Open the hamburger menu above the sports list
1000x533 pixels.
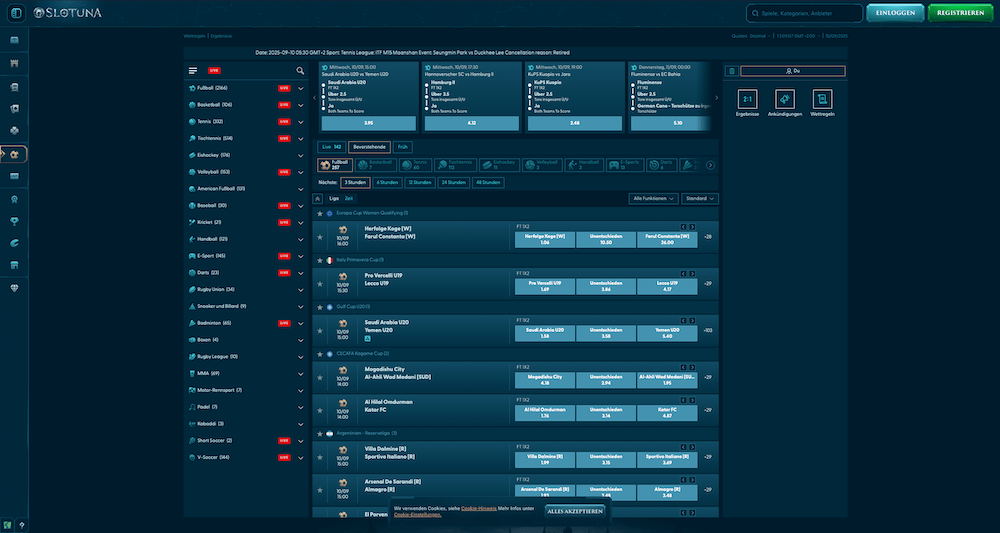coord(193,71)
